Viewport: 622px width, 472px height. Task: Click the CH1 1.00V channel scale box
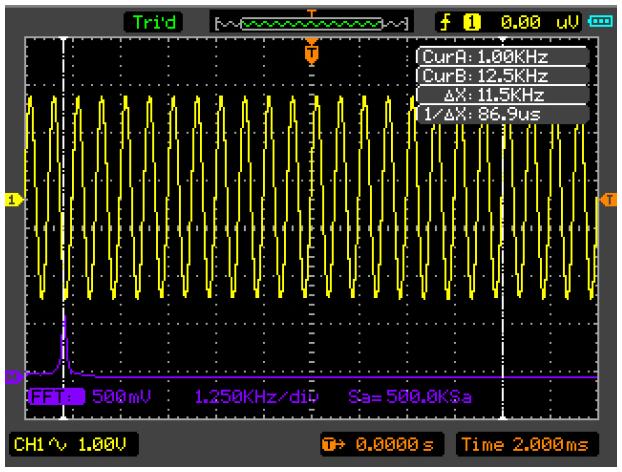pyautogui.click(x=73, y=444)
